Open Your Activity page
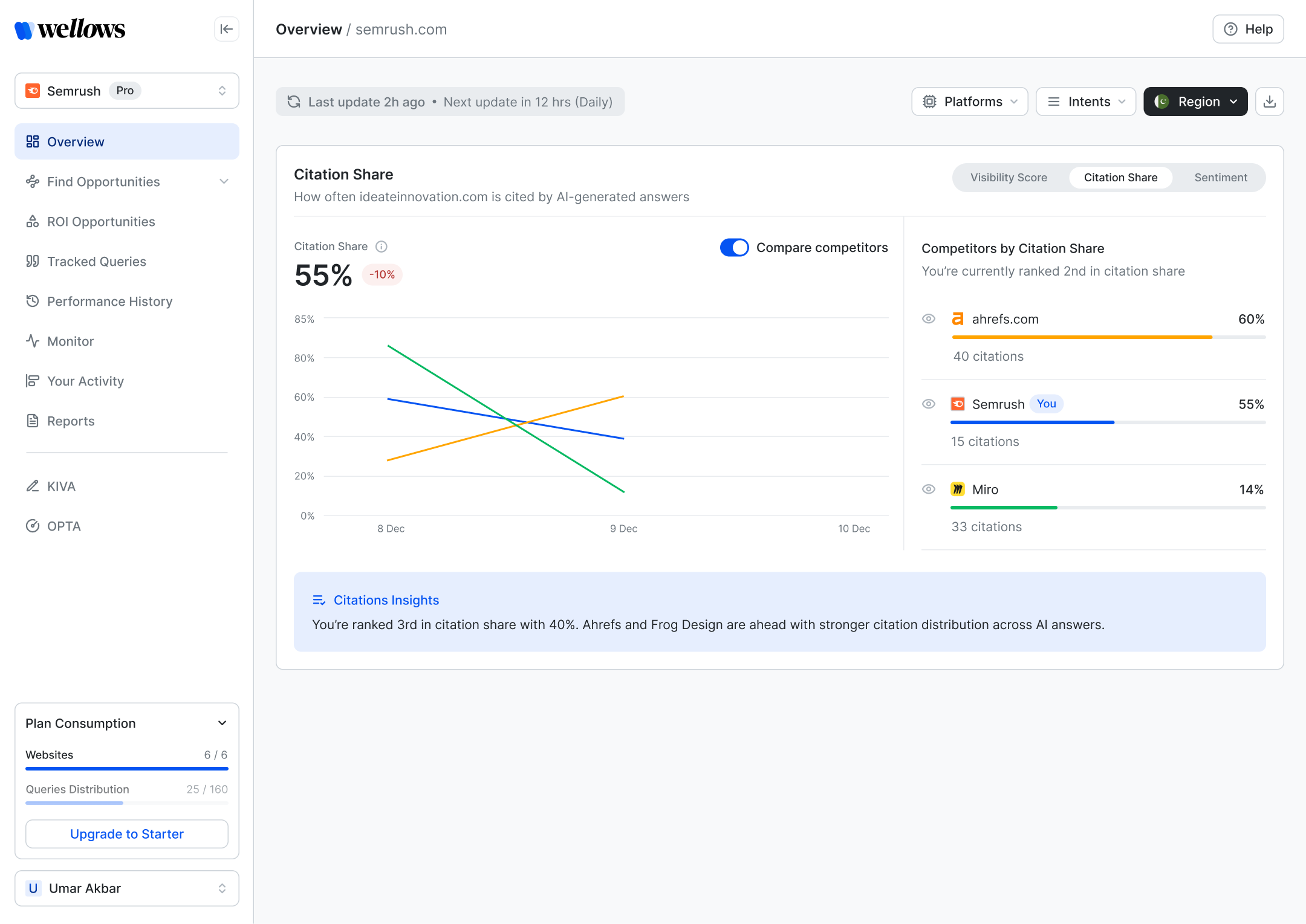Screen dimensions: 1306x924 point(127,381)
